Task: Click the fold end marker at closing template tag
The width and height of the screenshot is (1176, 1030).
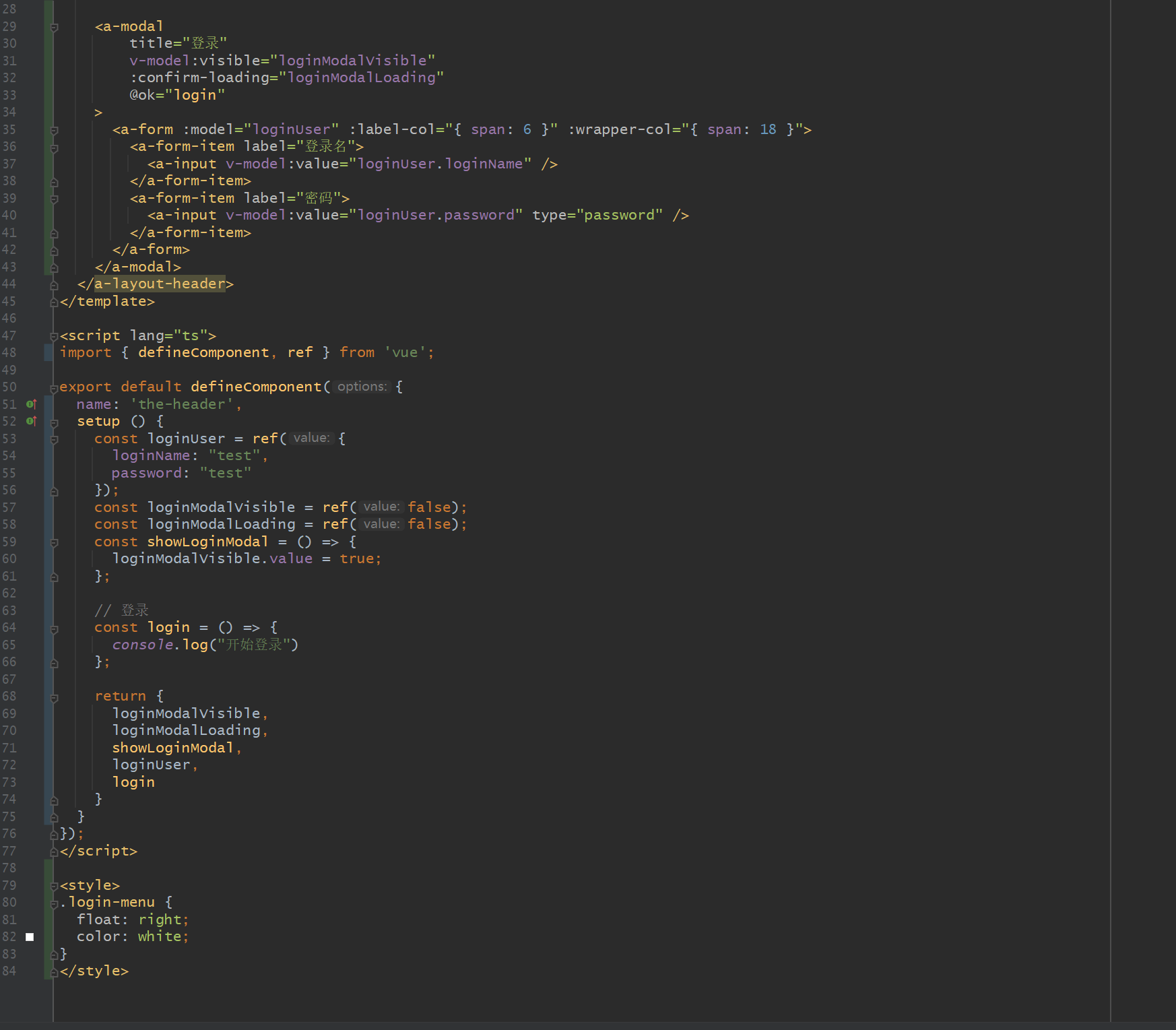Action: coord(55,302)
